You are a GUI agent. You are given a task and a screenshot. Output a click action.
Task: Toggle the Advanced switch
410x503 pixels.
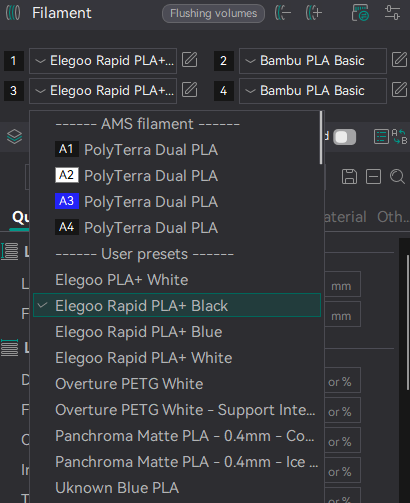point(345,137)
